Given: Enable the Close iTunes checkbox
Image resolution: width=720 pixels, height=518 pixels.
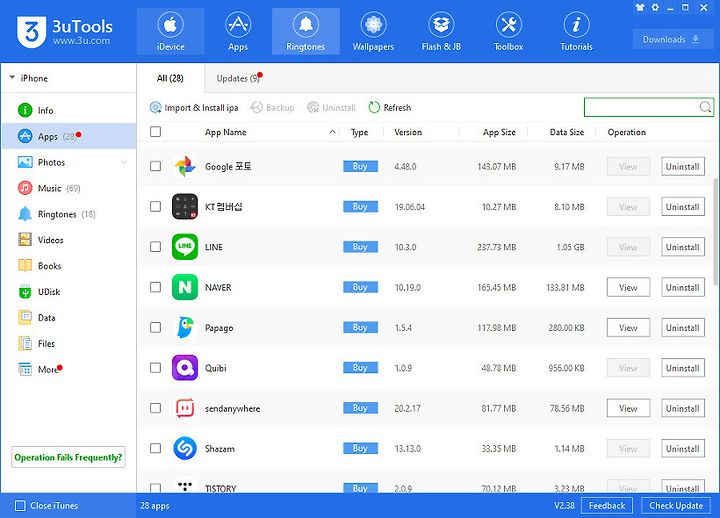Looking at the screenshot, I should point(20,506).
